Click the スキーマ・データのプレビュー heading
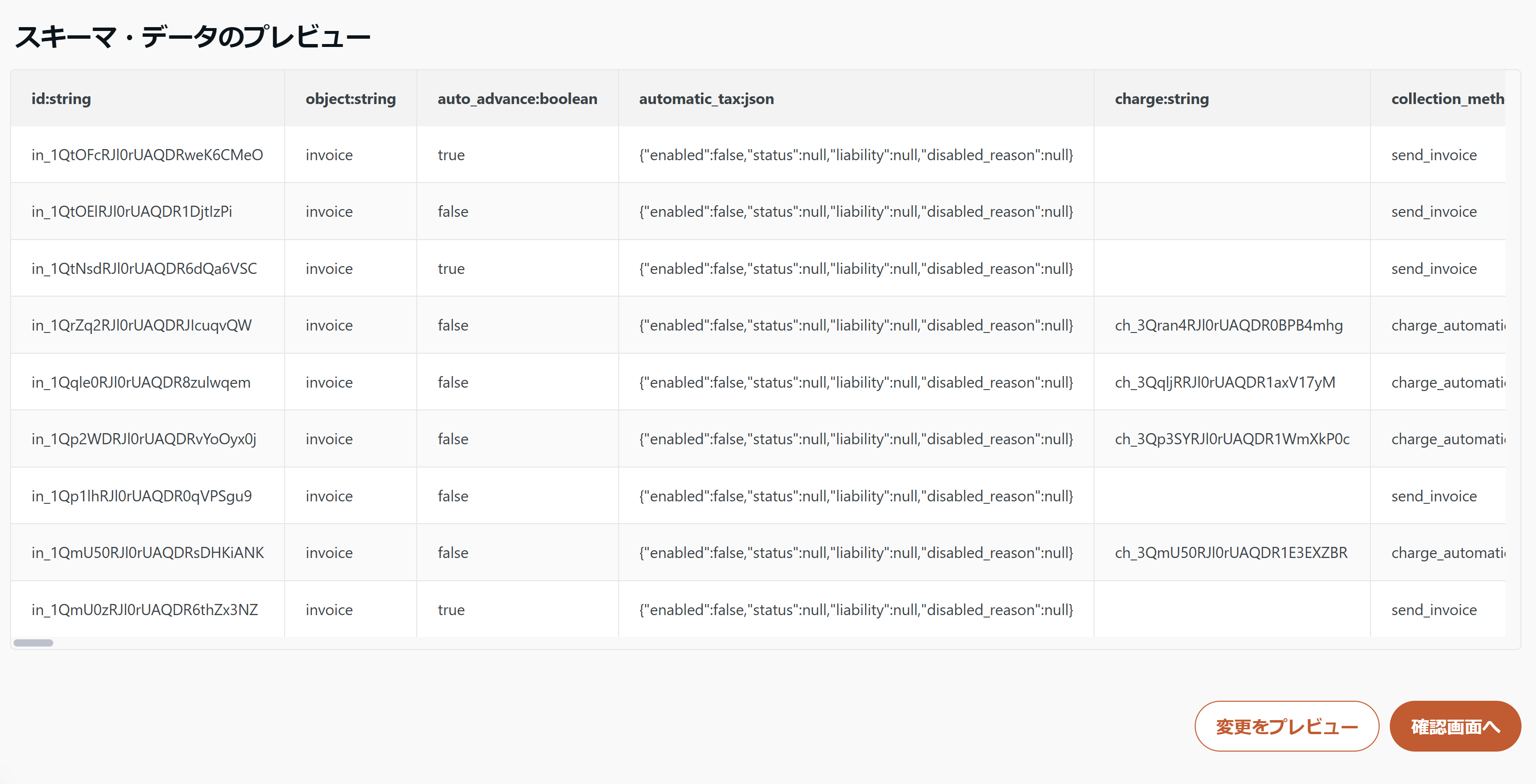The height and width of the screenshot is (784, 1536). [x=192, y=37]
